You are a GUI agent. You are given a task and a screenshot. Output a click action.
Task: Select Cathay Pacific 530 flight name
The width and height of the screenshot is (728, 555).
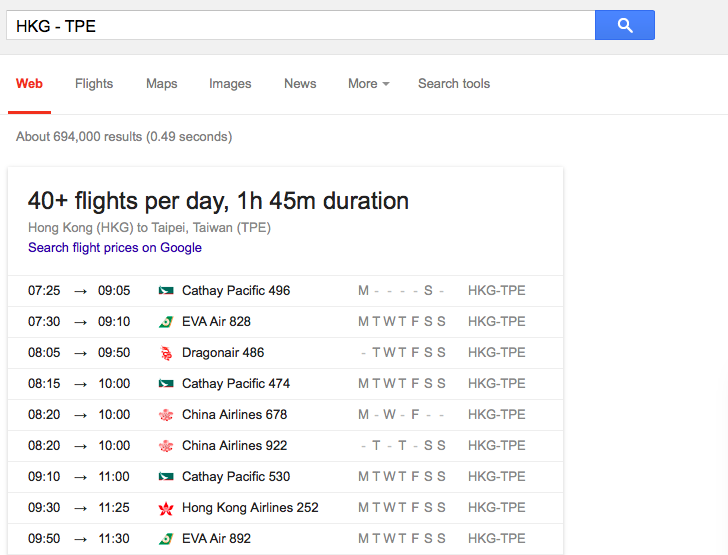pos(236,477)
